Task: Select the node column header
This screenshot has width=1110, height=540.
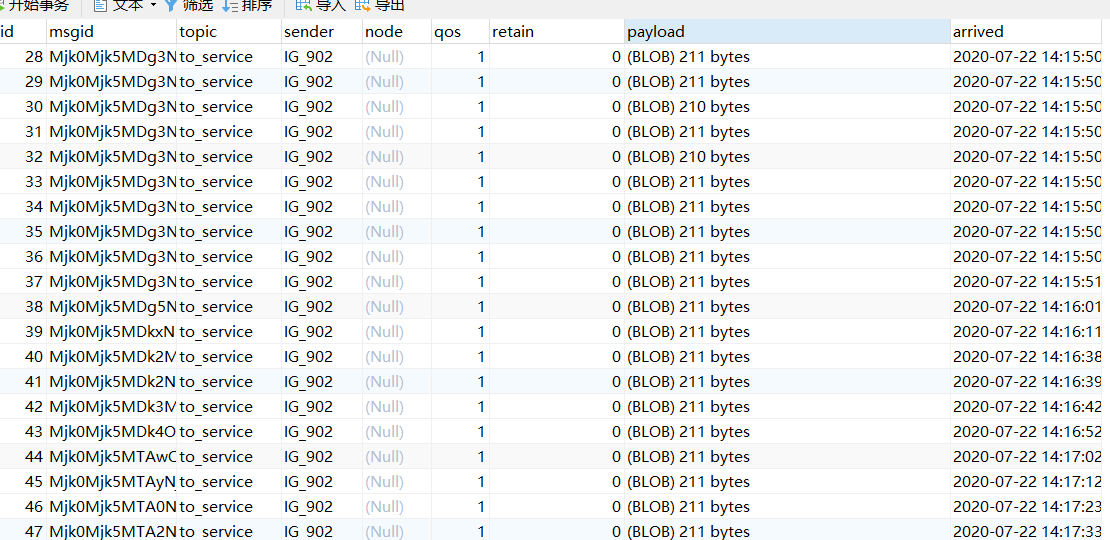Action: tap(396, 32)
